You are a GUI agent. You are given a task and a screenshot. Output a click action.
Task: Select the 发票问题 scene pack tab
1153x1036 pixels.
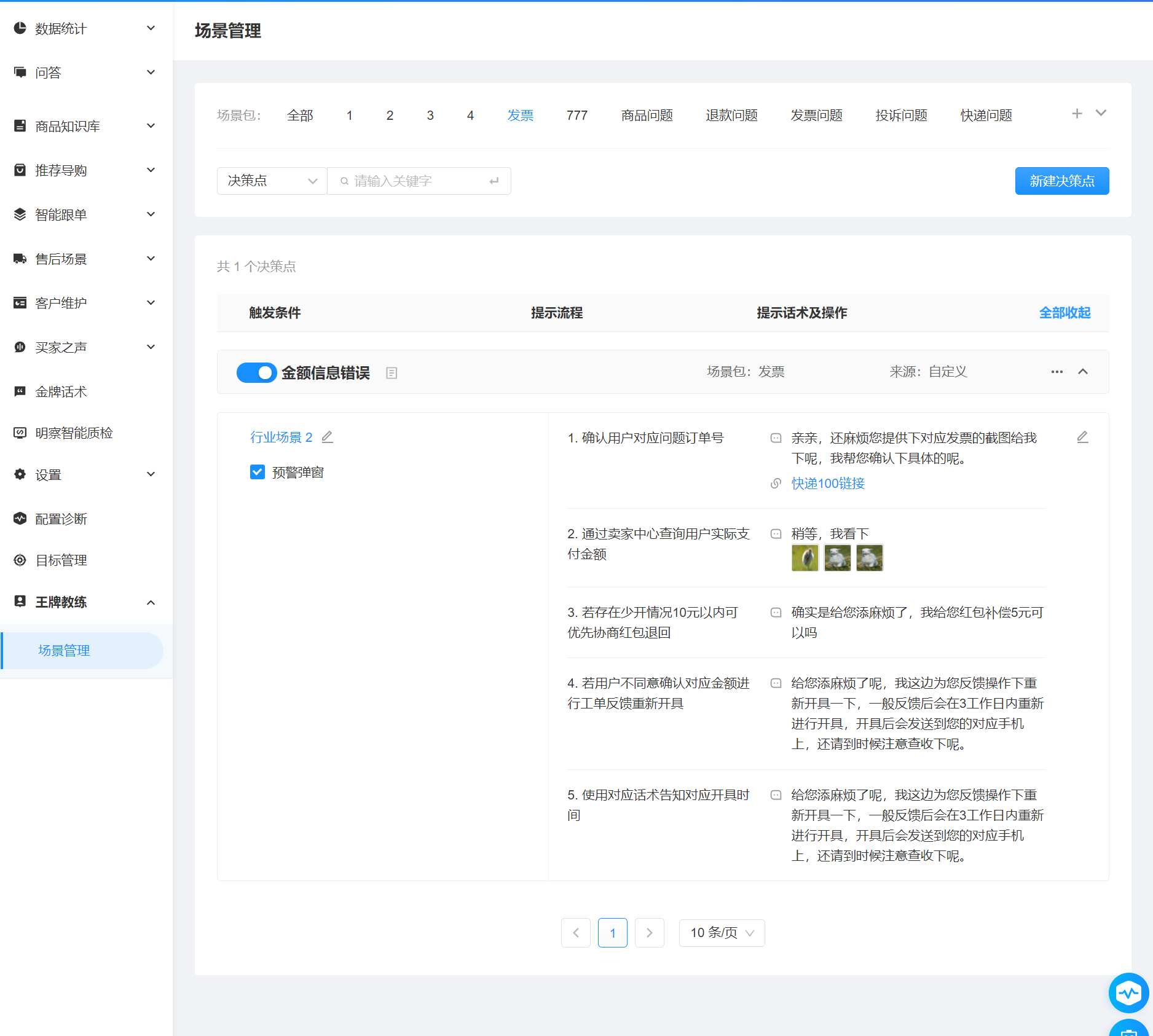click(x=816, y=116)
